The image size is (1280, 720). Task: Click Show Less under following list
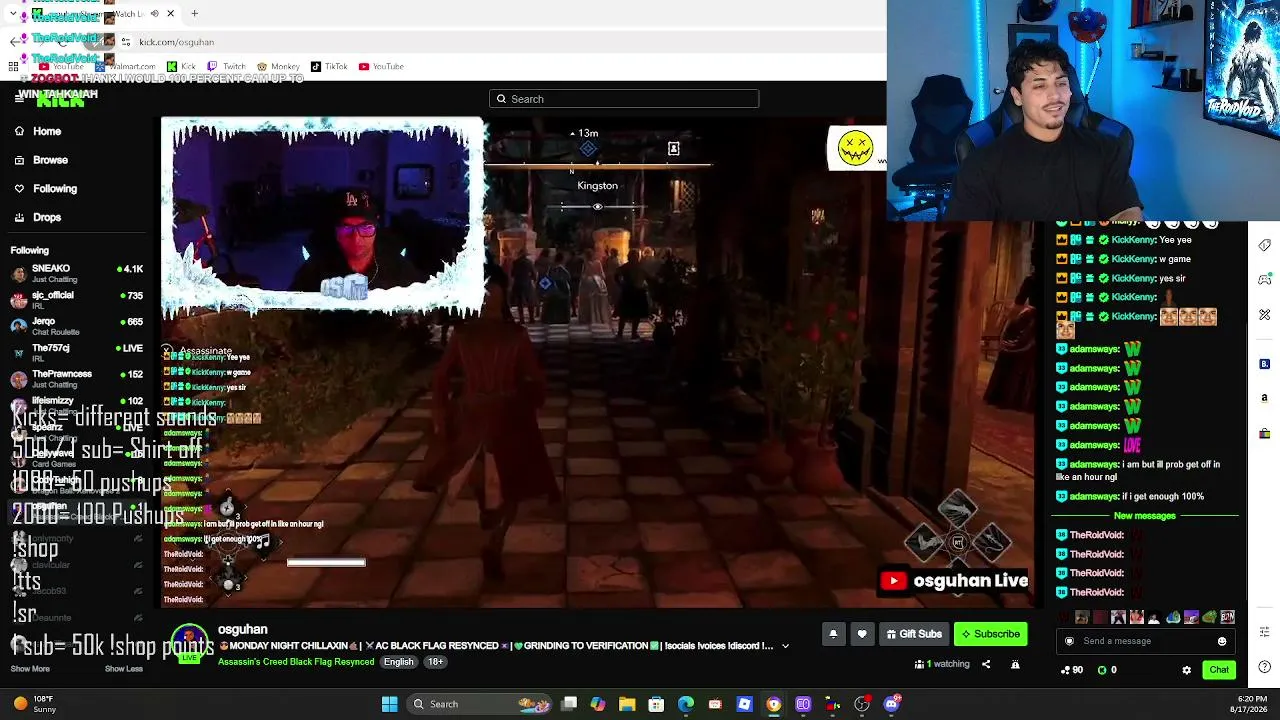[x=124, y=669]
